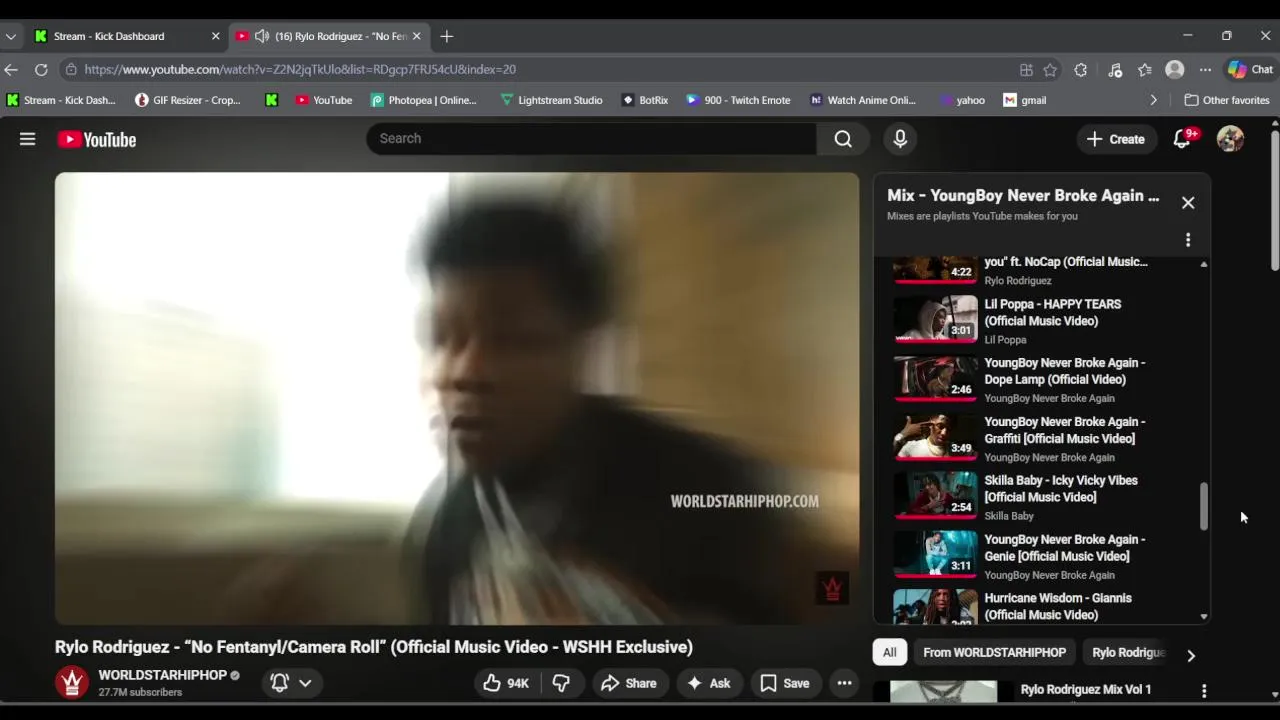
Task: Close the Mix playlist panel
Action: point(1188,202)
